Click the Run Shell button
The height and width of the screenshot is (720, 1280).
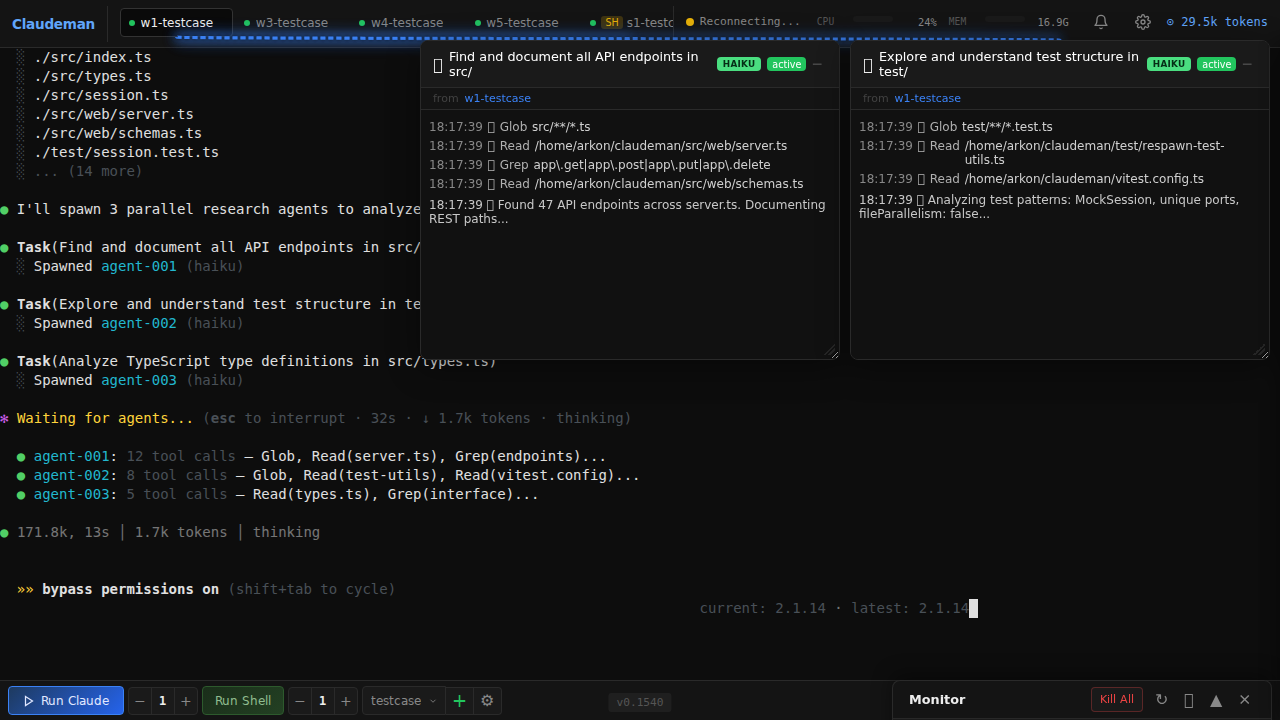(x=243, y=700)
